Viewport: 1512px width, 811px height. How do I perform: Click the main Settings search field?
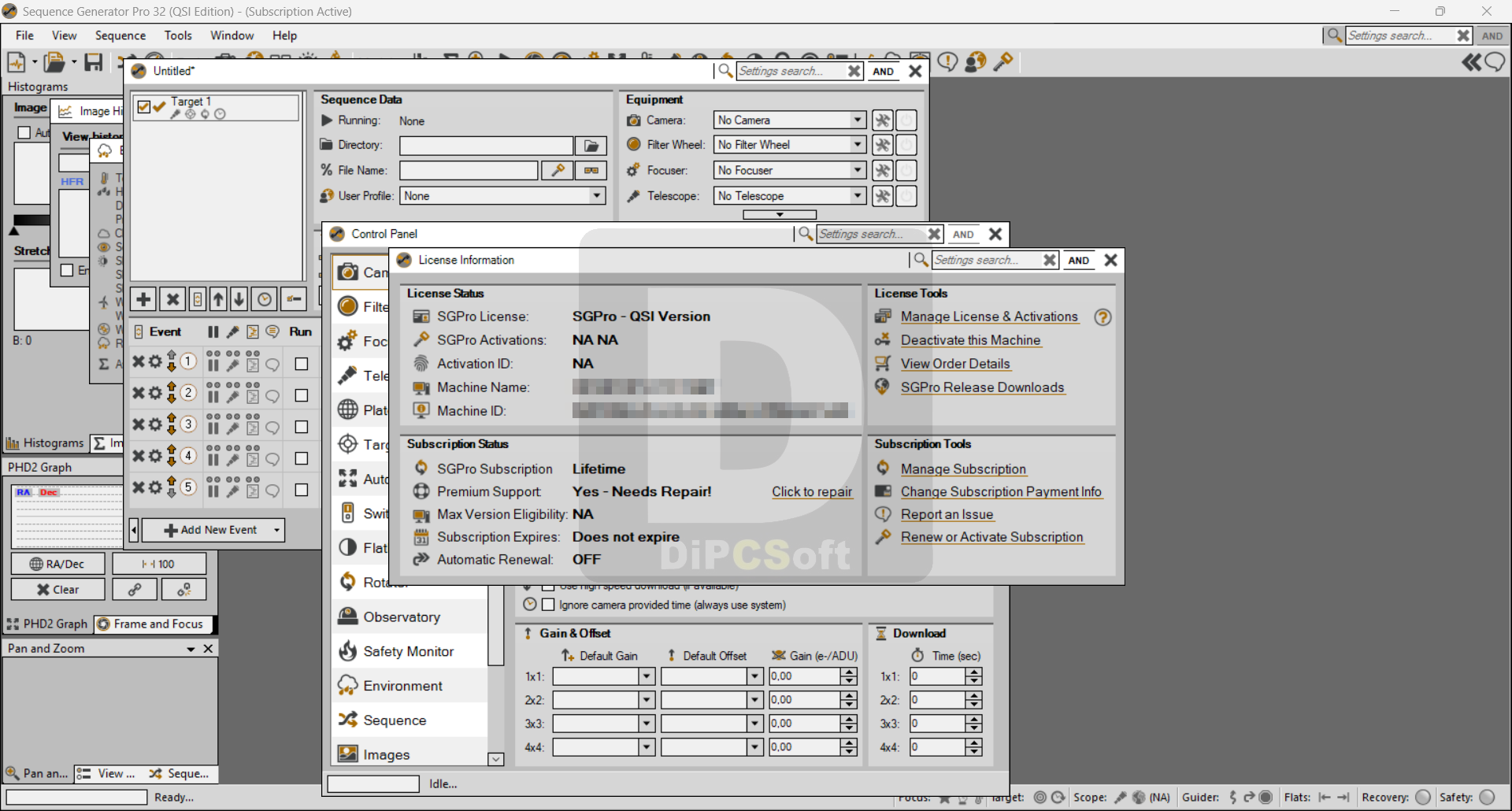click(x=1400, y=35)
